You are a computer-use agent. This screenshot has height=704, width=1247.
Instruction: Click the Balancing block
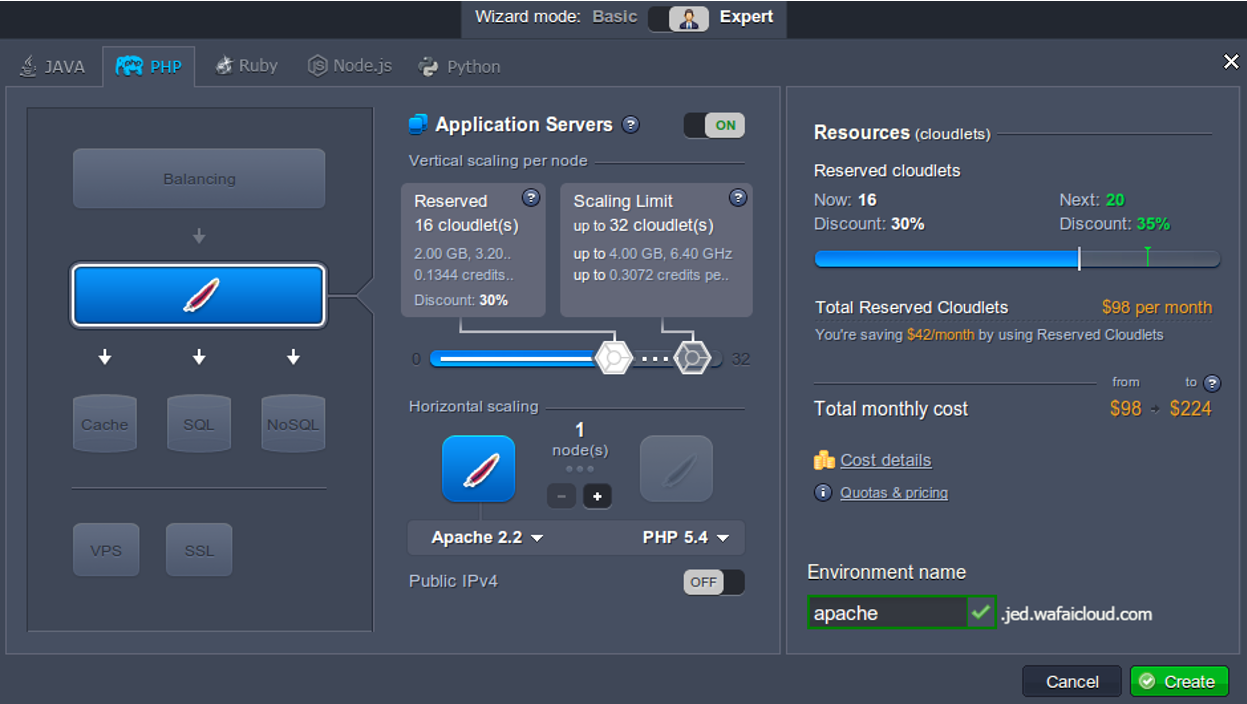click(199, 178)
